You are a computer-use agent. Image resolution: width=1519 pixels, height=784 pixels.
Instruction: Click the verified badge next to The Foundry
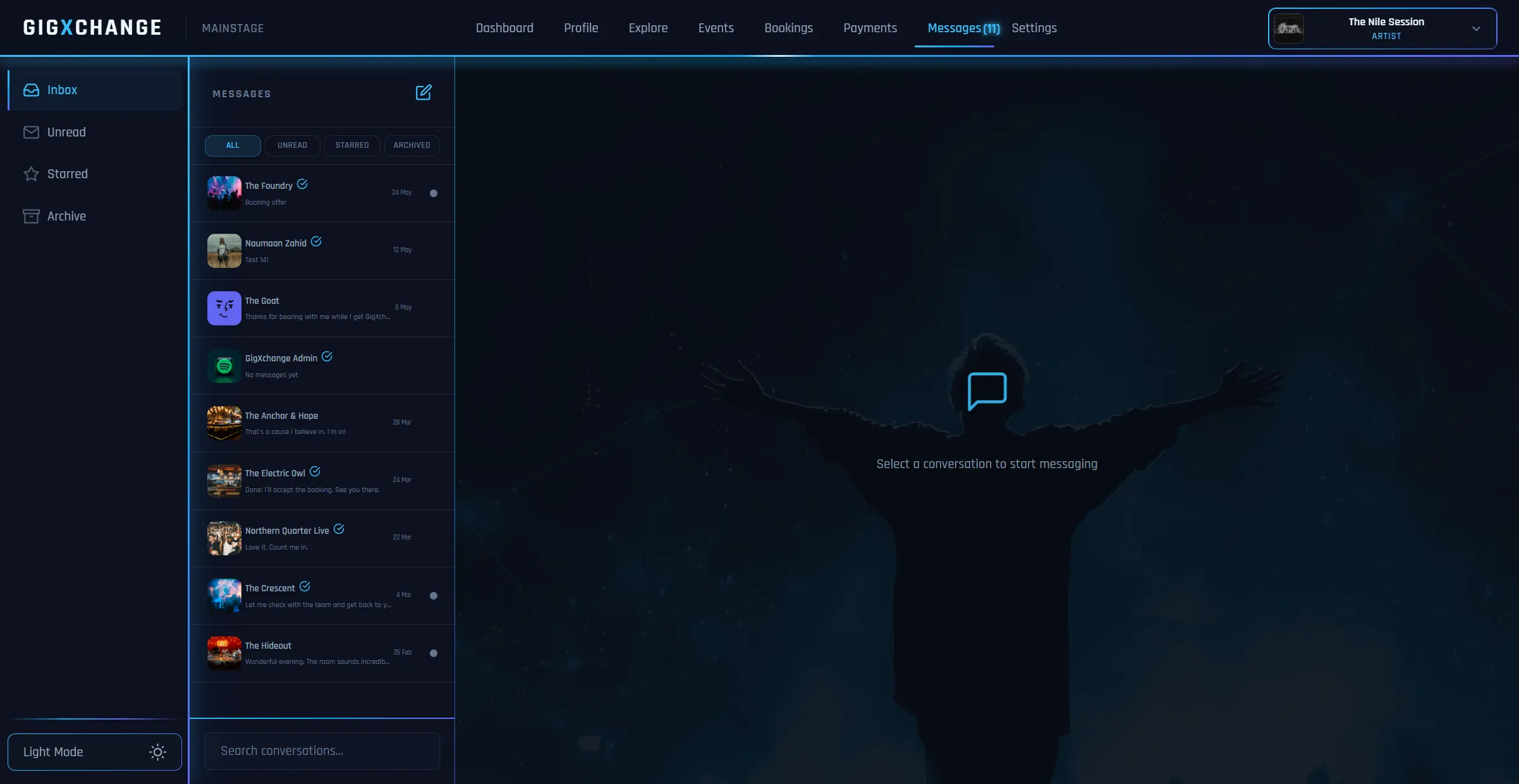(x=302, y=184)
